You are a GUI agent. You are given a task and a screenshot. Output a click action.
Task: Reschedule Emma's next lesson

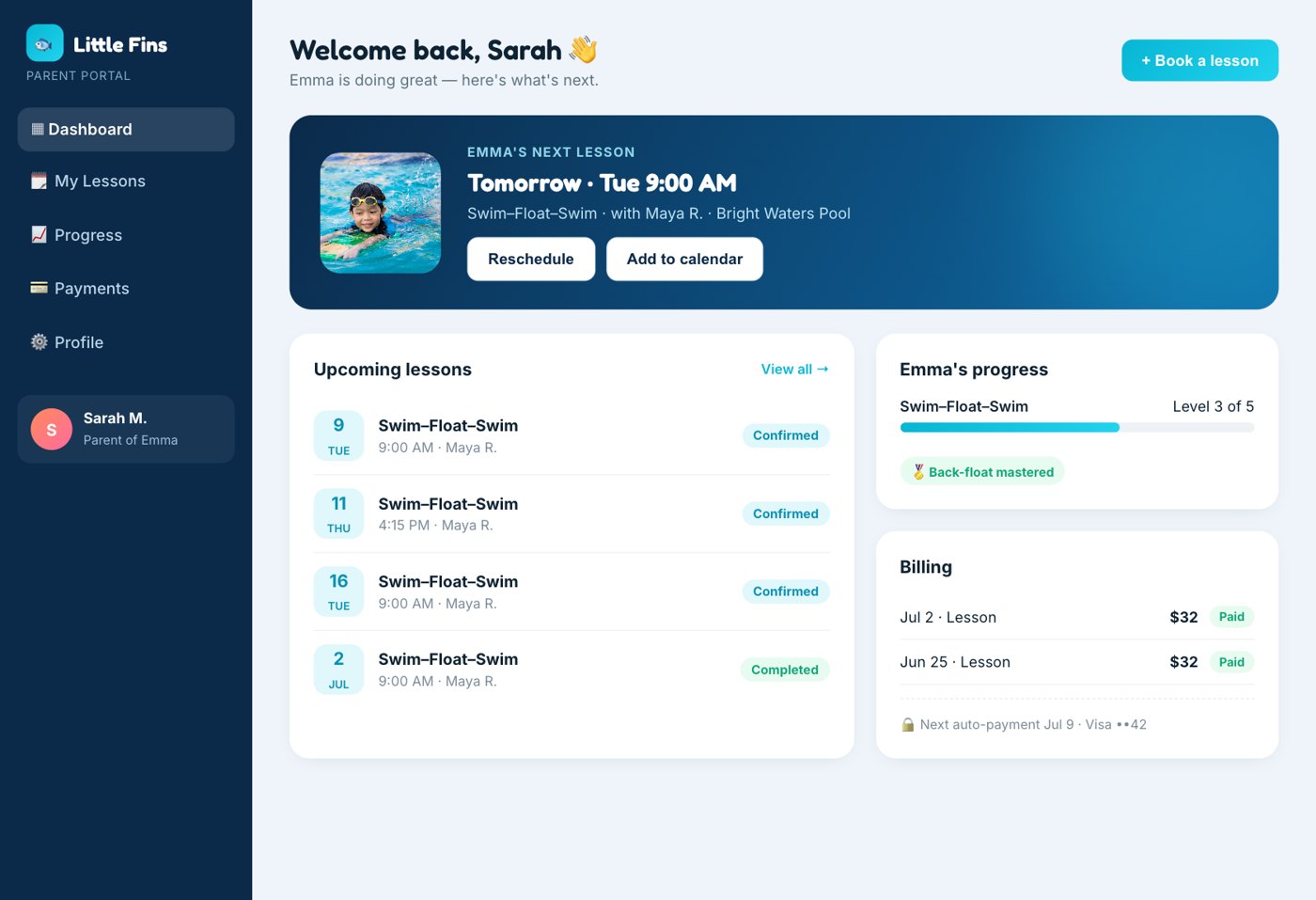pyautogui.click(x=531, y=259)
